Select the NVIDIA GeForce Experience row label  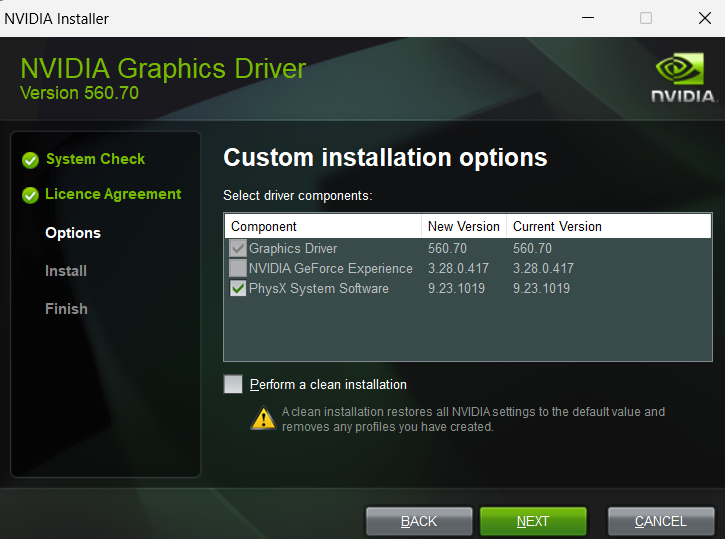click(x=331, y=269)
